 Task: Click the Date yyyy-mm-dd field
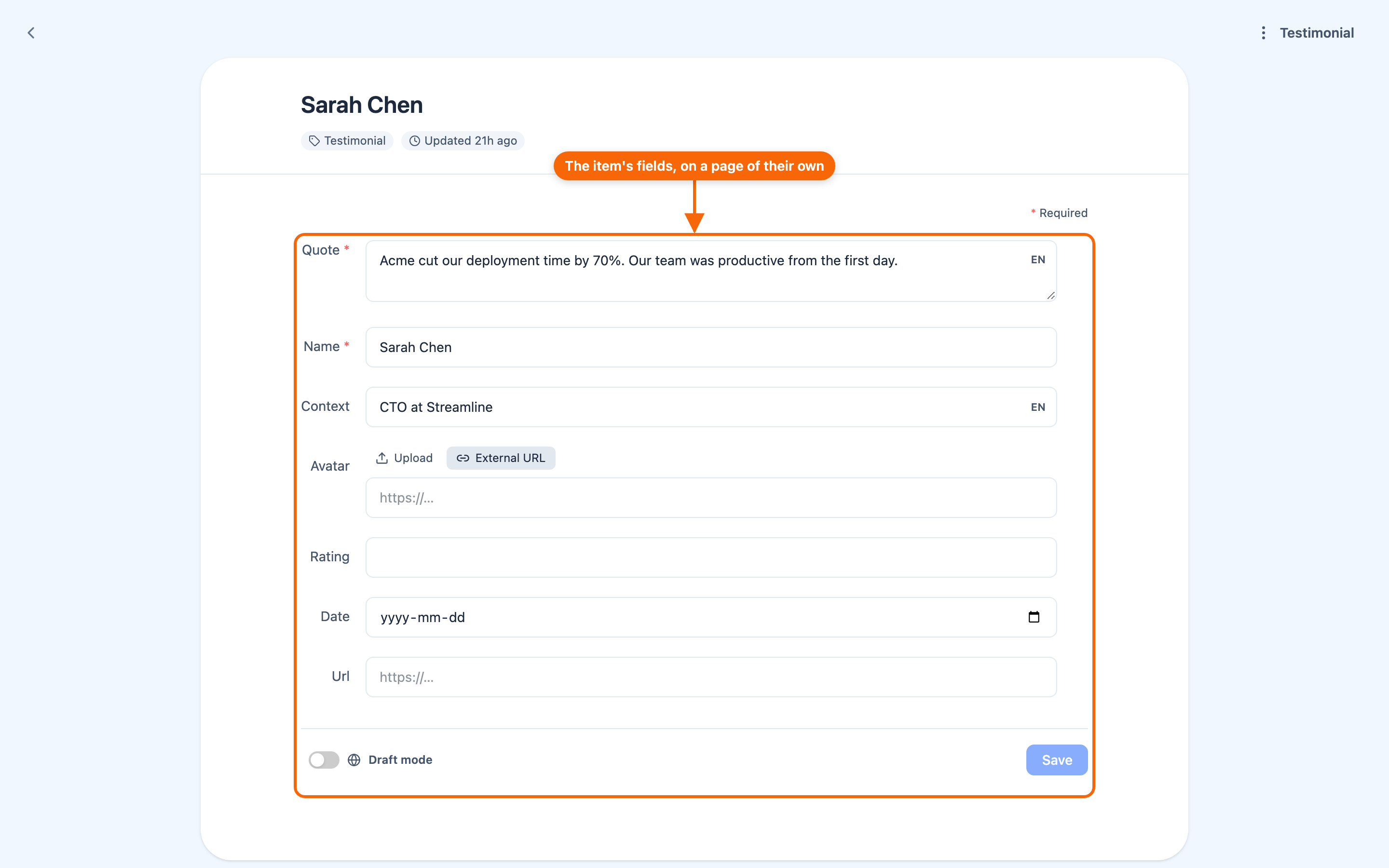[710, 617]
